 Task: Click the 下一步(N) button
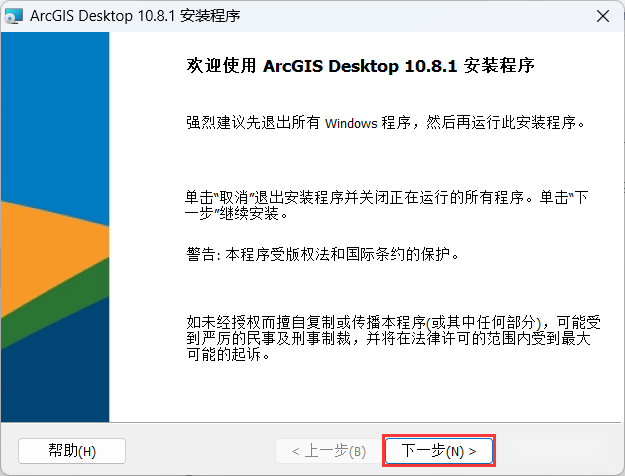[x=438, y=451]
